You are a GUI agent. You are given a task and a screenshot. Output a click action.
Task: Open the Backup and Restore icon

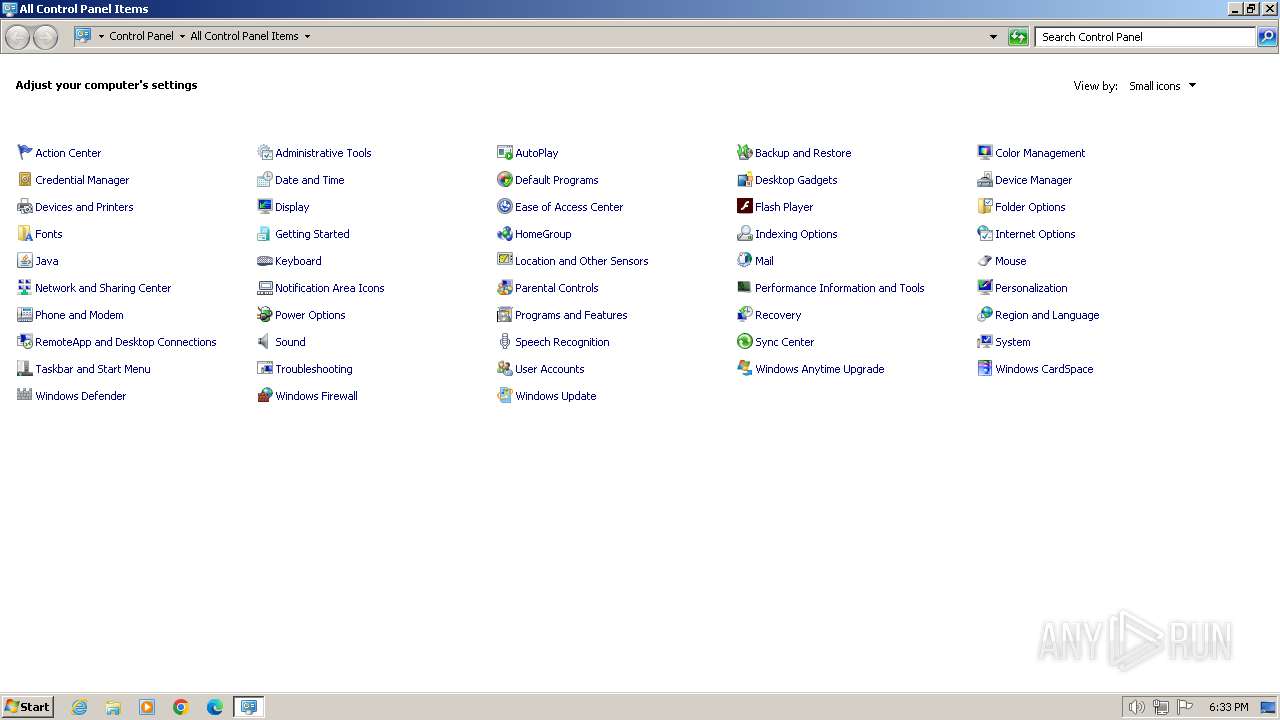pyautogui.click(x=745, y=153)
